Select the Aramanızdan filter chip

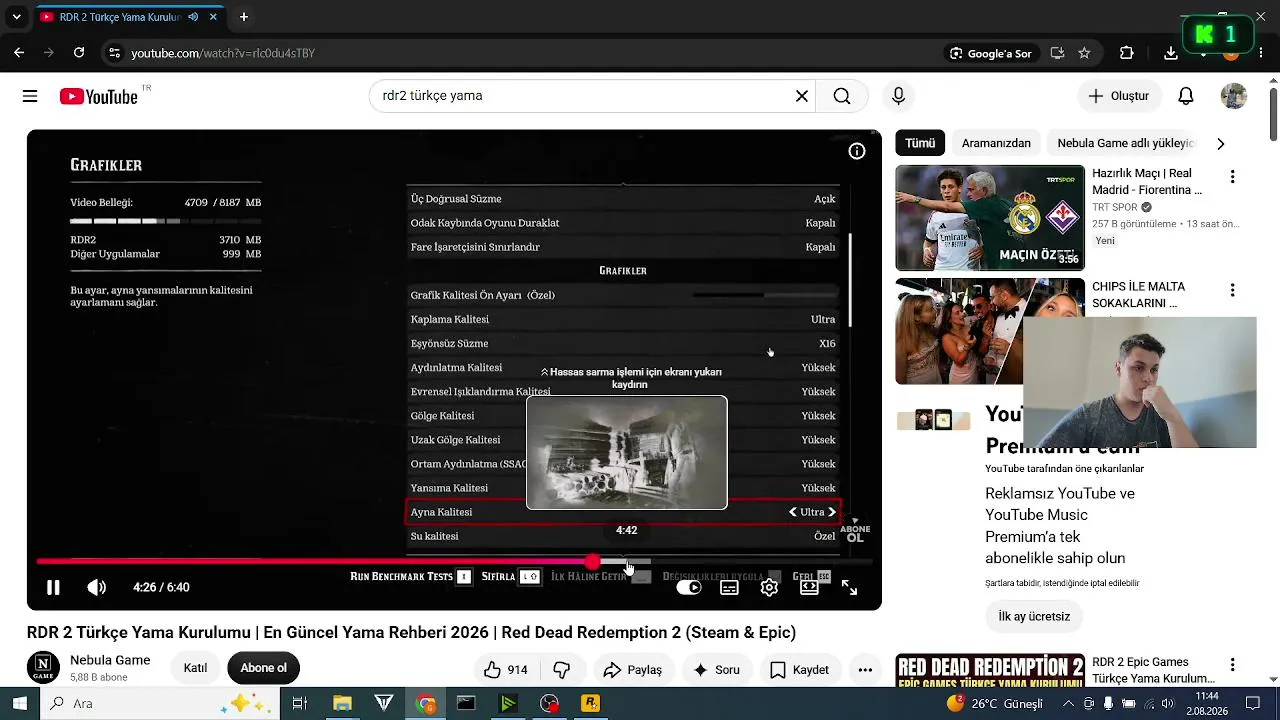[x=996, y=143]
